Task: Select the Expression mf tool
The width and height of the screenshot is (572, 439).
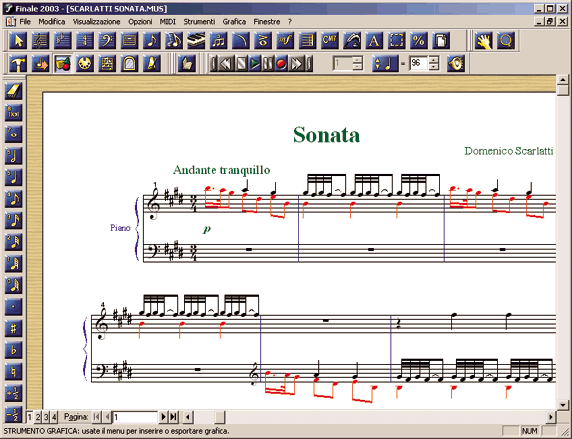Action: (285, 41)
